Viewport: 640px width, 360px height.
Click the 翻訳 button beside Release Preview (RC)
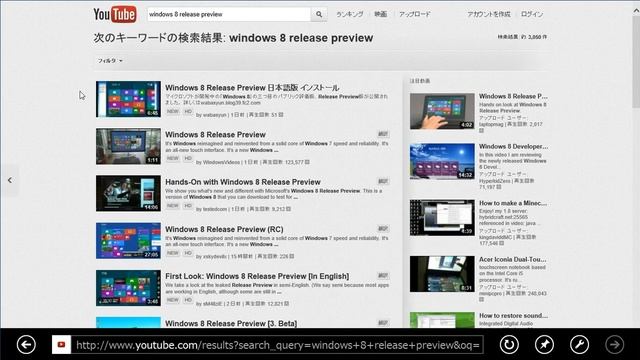(x=383, y=229)
